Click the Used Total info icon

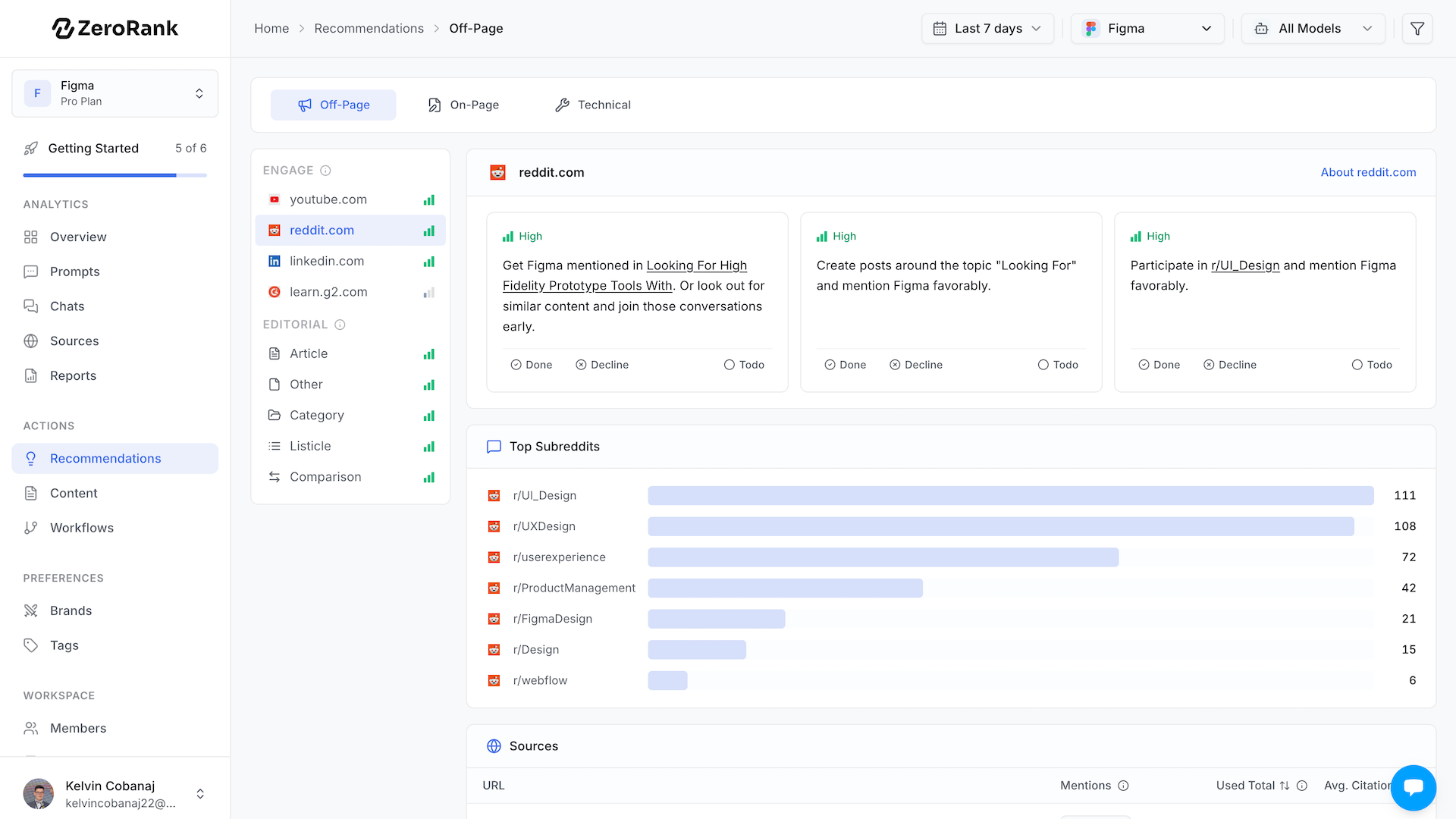point(1302,786)
